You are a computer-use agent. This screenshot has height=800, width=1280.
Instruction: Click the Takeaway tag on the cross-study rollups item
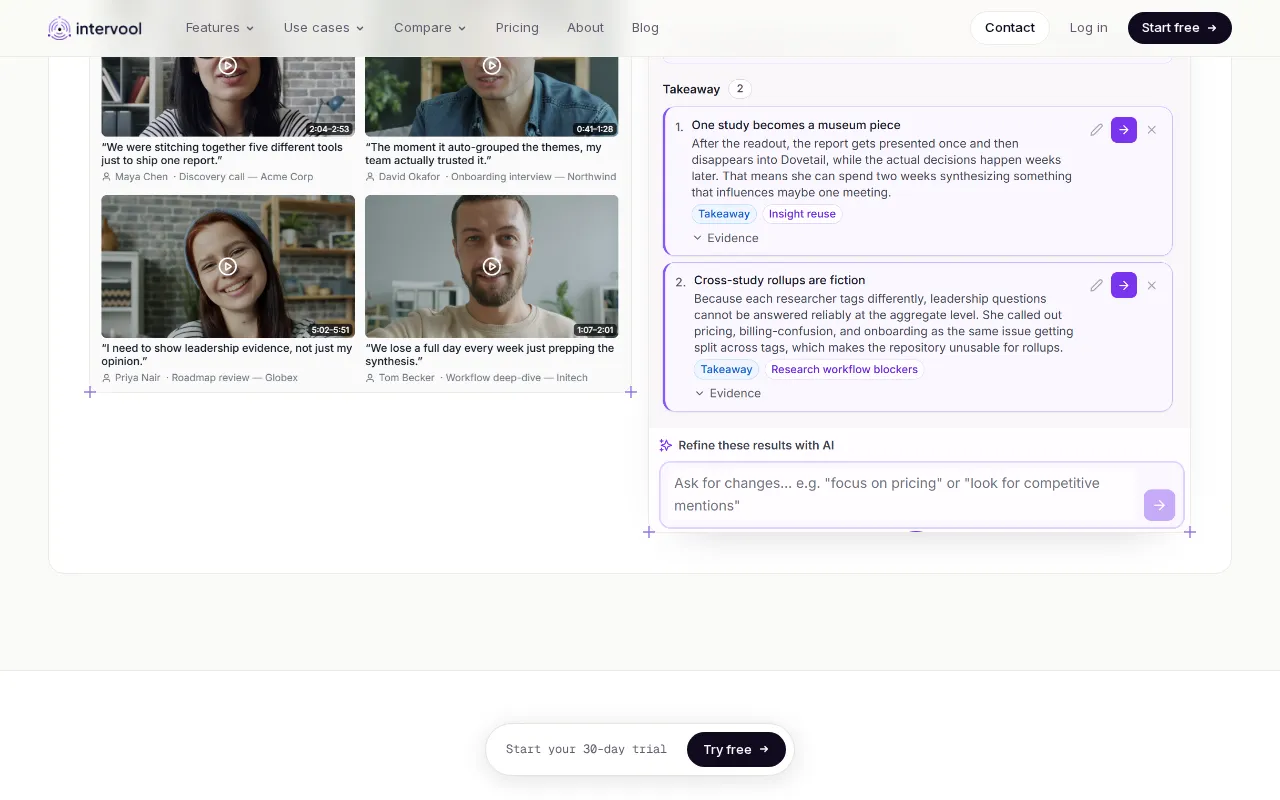point(726,369)
